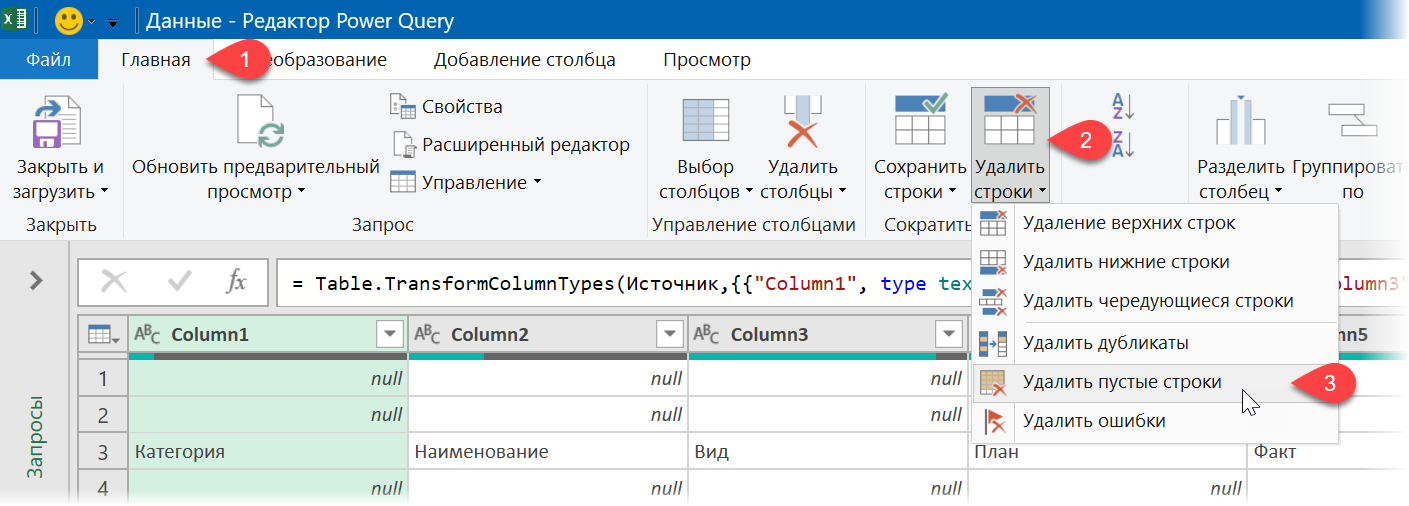Open Properties (Свойства) in the ribbon
The width and height of the screenshot is (1409, 506).
click(446, 106)
